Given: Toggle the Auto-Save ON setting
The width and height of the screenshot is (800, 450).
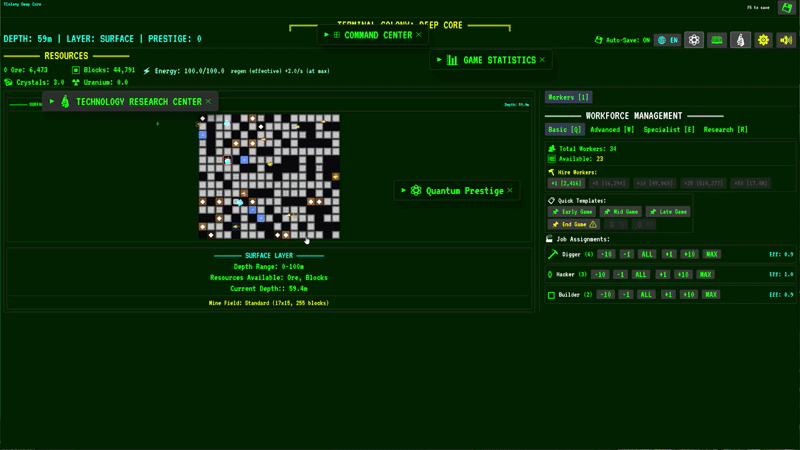Looking at the screenshot, I should click(622, 40).
